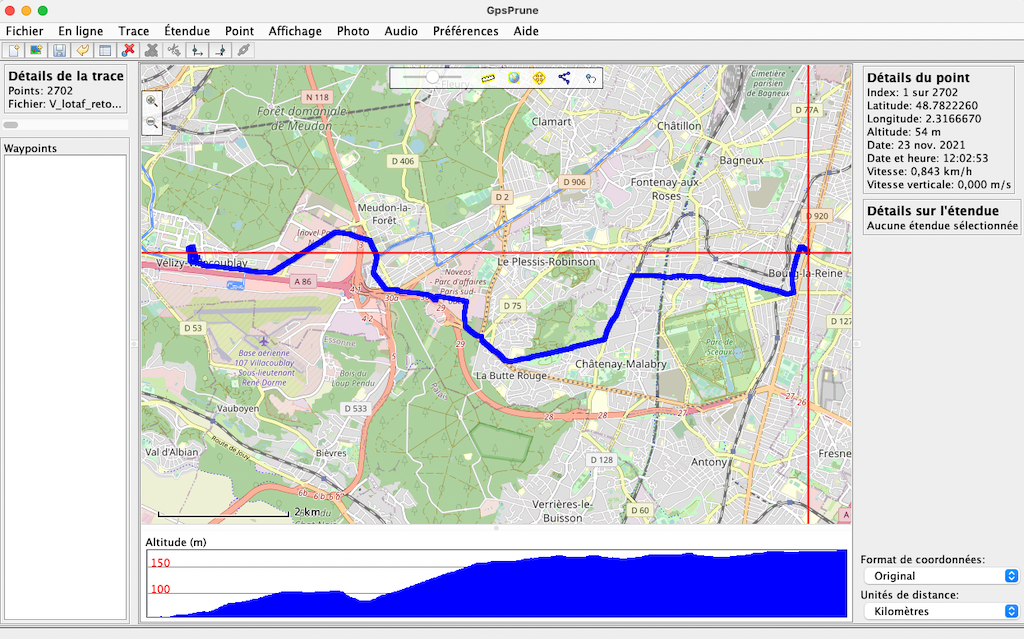Screen dimensions: 1024x639
Task: Click the map zoom out magnifier
Action: pos(152,122)
